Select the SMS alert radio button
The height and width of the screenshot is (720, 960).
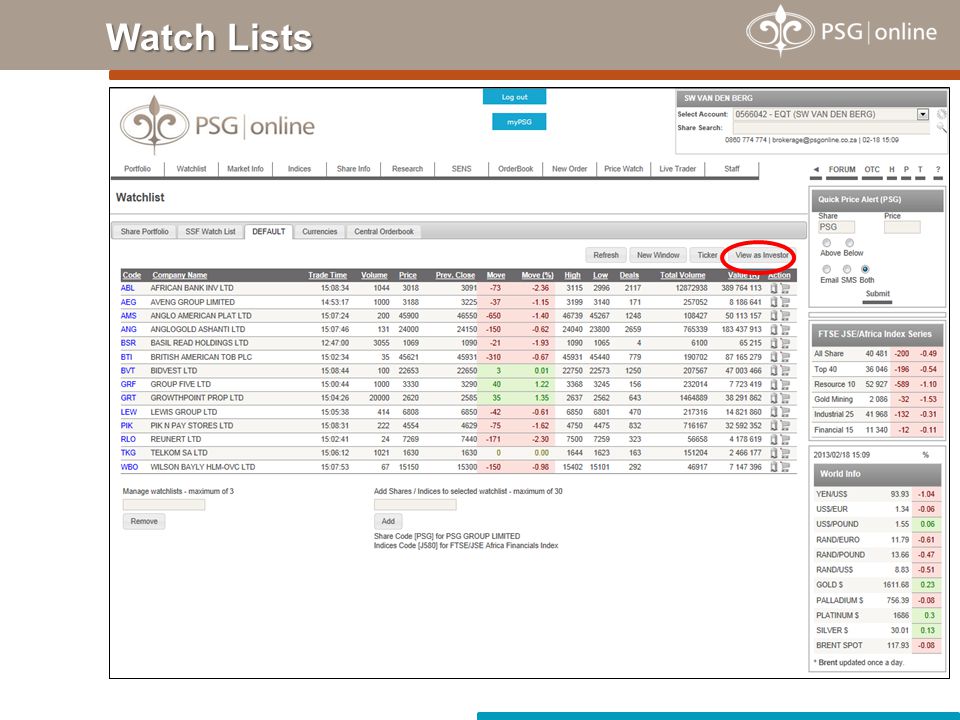tap(847, 269)
